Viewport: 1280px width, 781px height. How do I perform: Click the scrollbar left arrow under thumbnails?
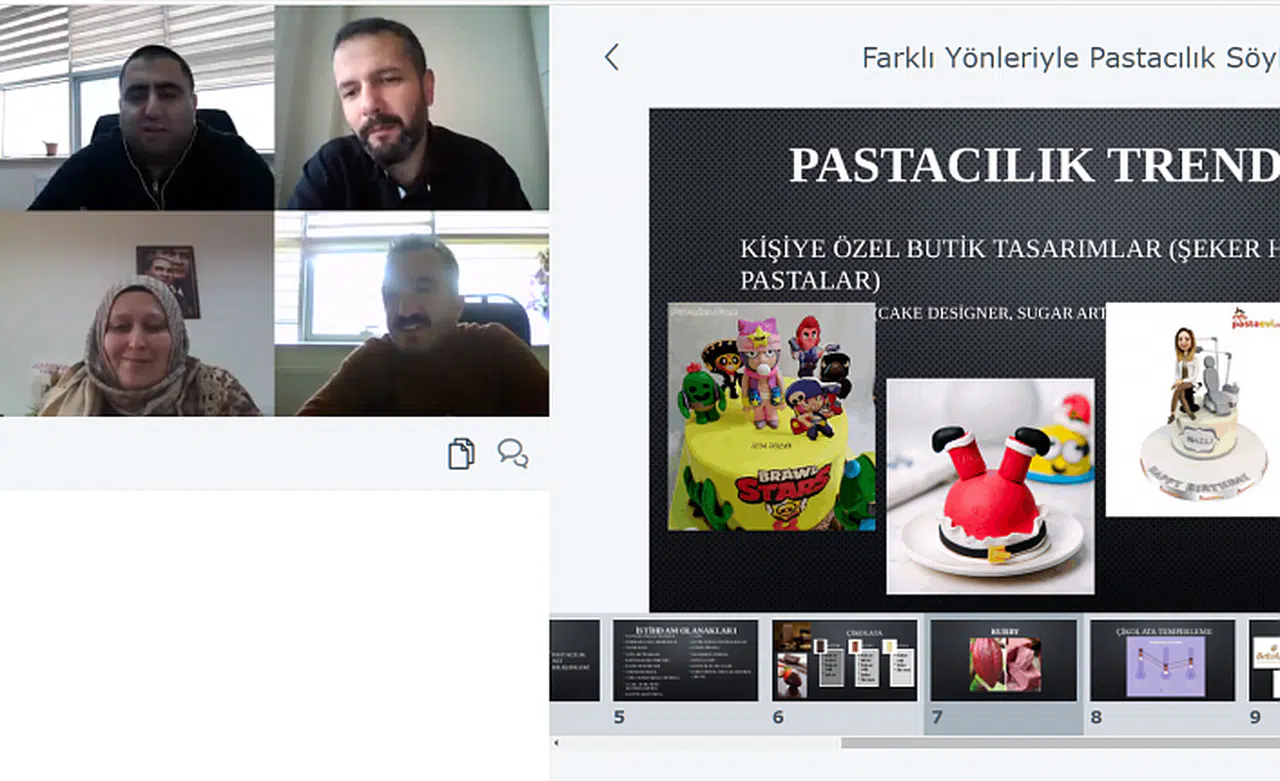tap(557, 743)
